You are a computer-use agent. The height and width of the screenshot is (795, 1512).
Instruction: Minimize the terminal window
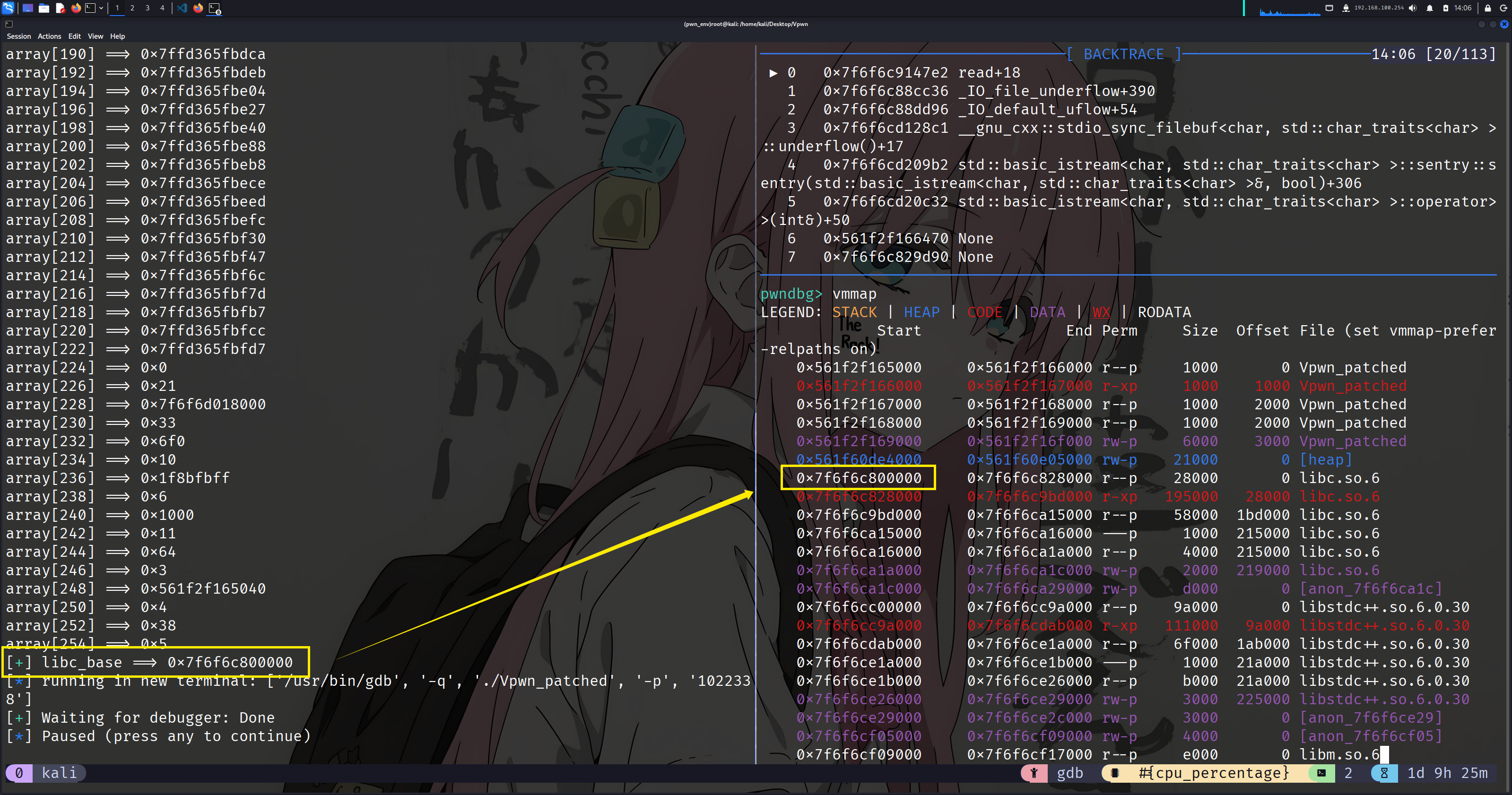1481,24
